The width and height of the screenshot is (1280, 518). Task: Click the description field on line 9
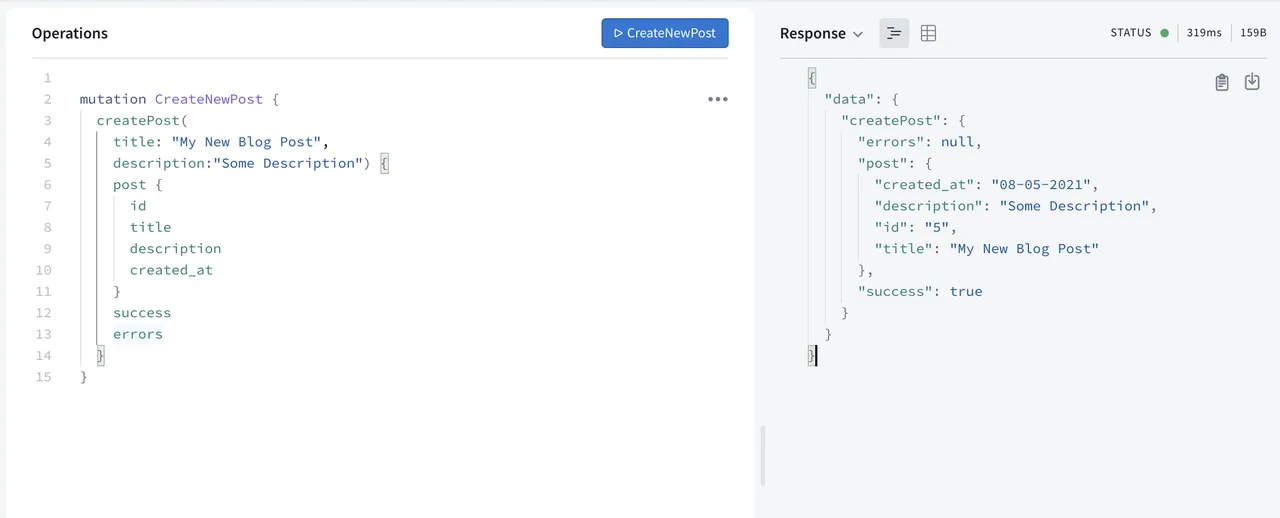(175, 248)
